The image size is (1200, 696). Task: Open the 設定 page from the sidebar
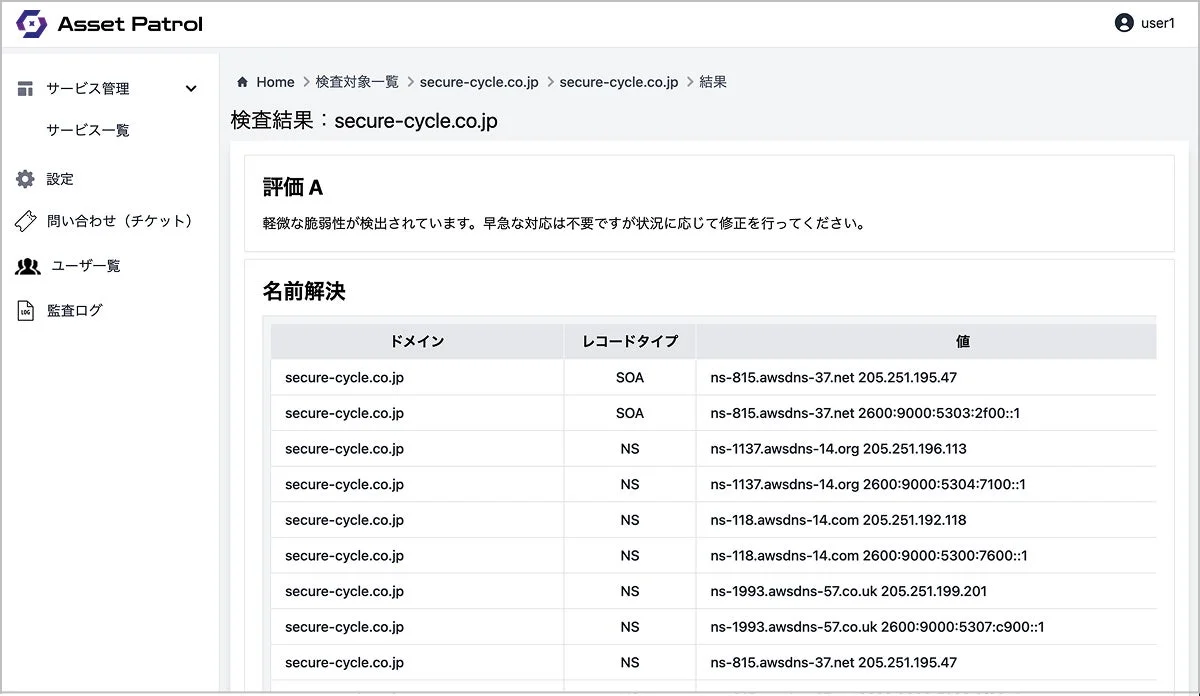(x=58, y=178)
